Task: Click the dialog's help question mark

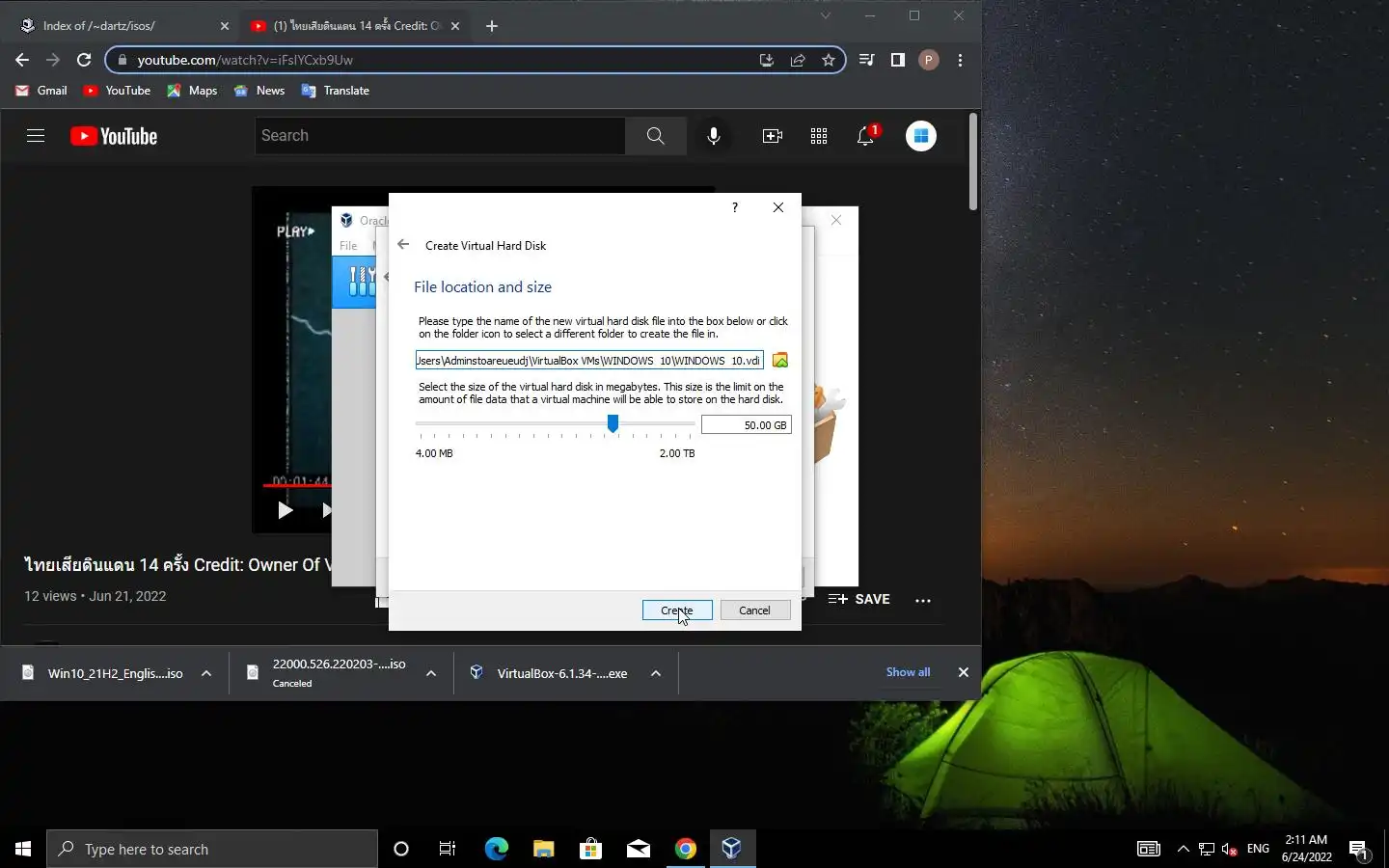Action: point(735,207)
